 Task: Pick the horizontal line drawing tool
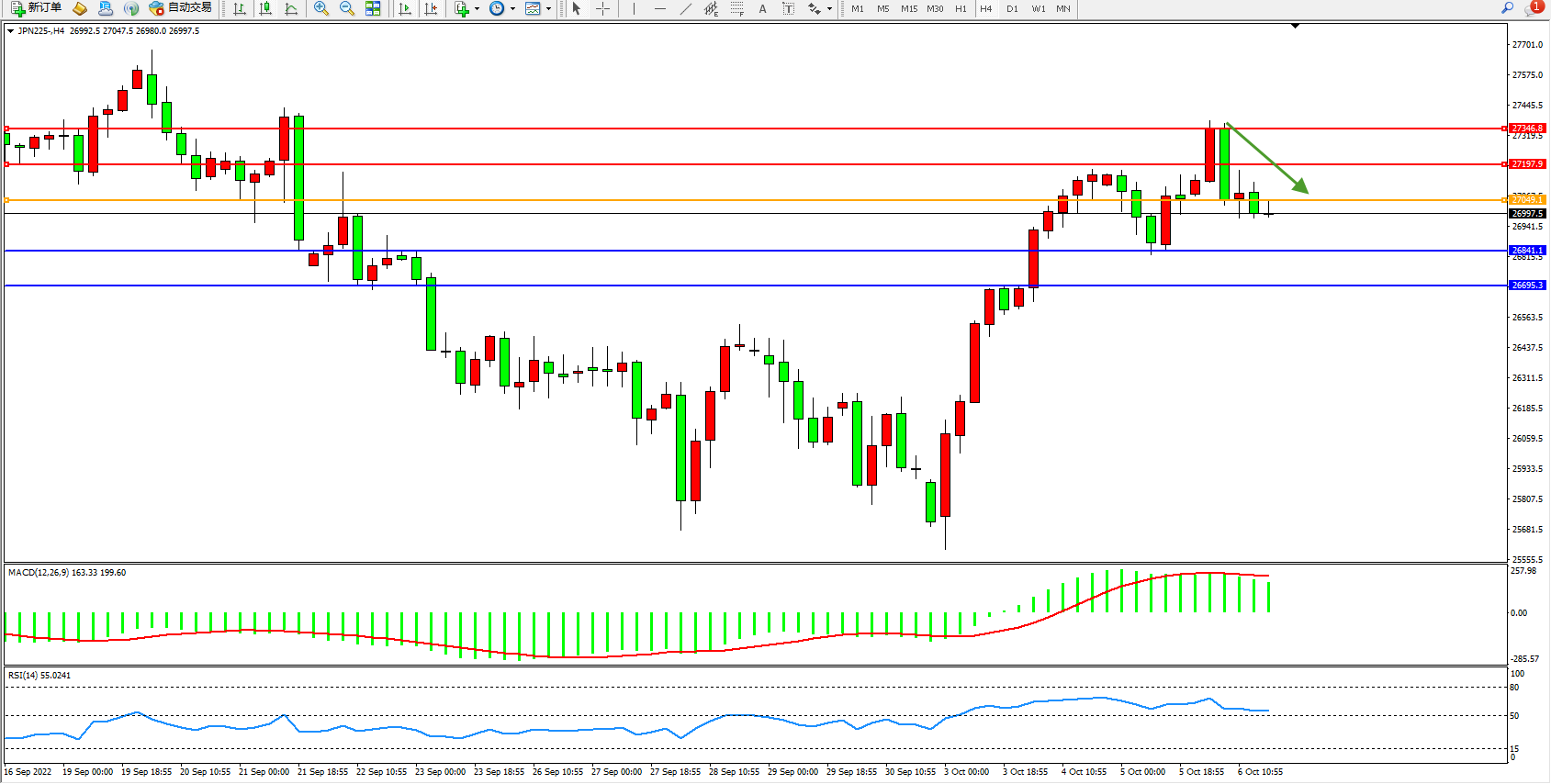point(659,8)
